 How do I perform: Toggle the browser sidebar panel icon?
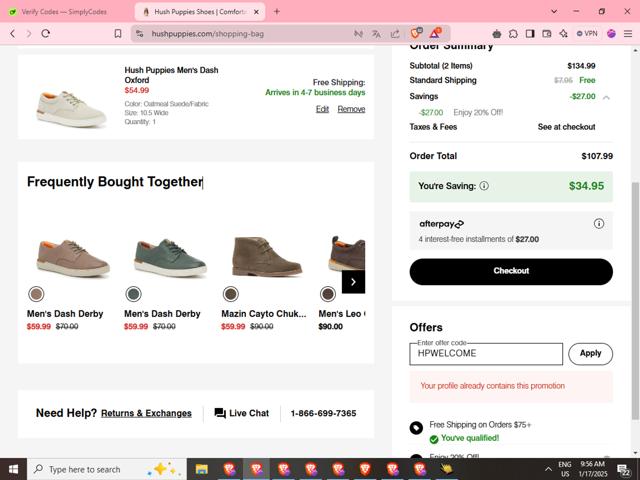click(530, 34)
